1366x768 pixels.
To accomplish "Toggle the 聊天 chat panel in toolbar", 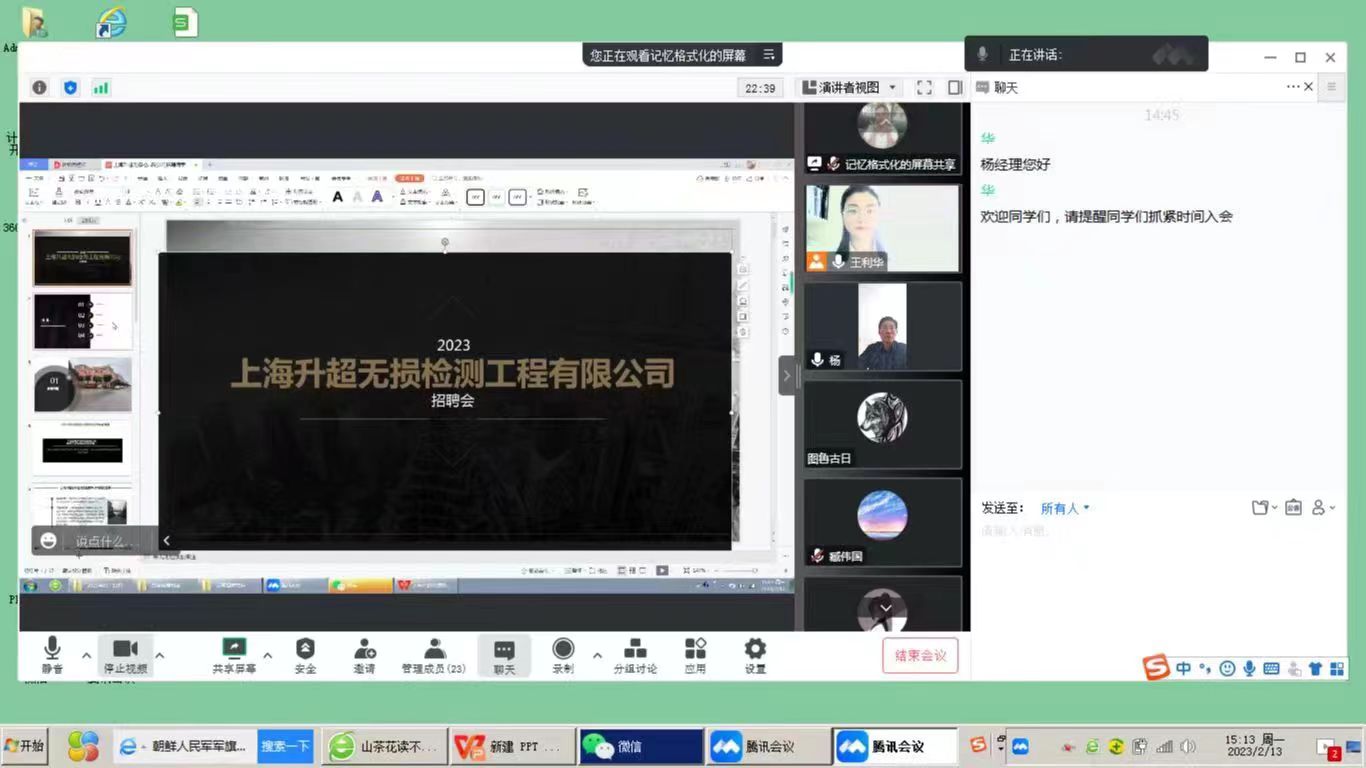I will (504, 655).
